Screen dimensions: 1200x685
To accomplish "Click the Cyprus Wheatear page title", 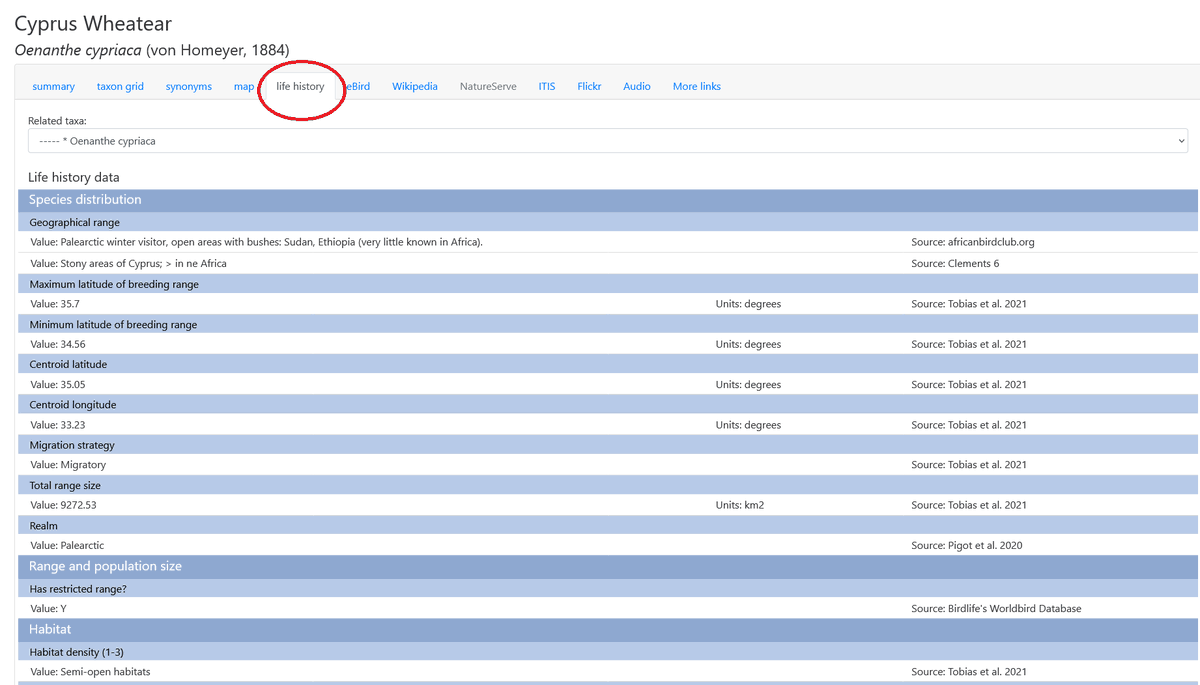I will (93, 24).
